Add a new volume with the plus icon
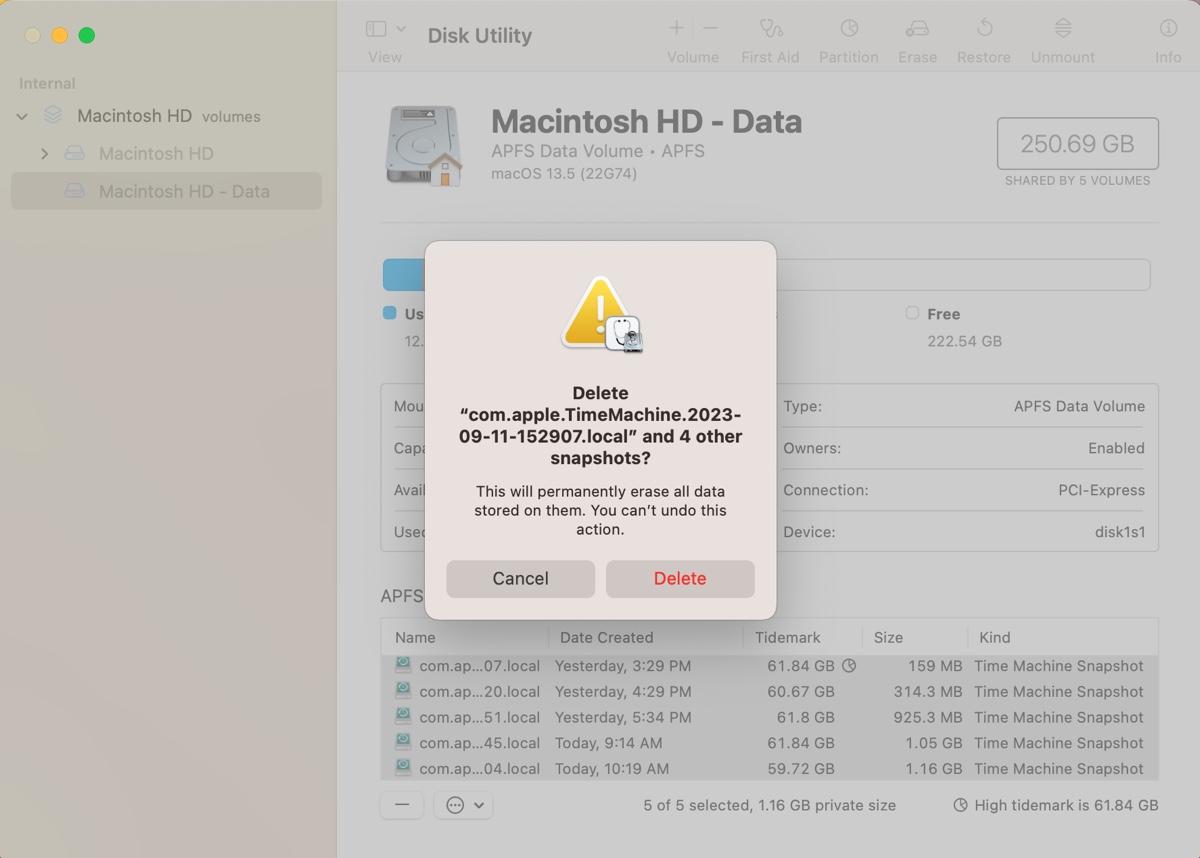The image size is (1200, 858). [676, 27]
